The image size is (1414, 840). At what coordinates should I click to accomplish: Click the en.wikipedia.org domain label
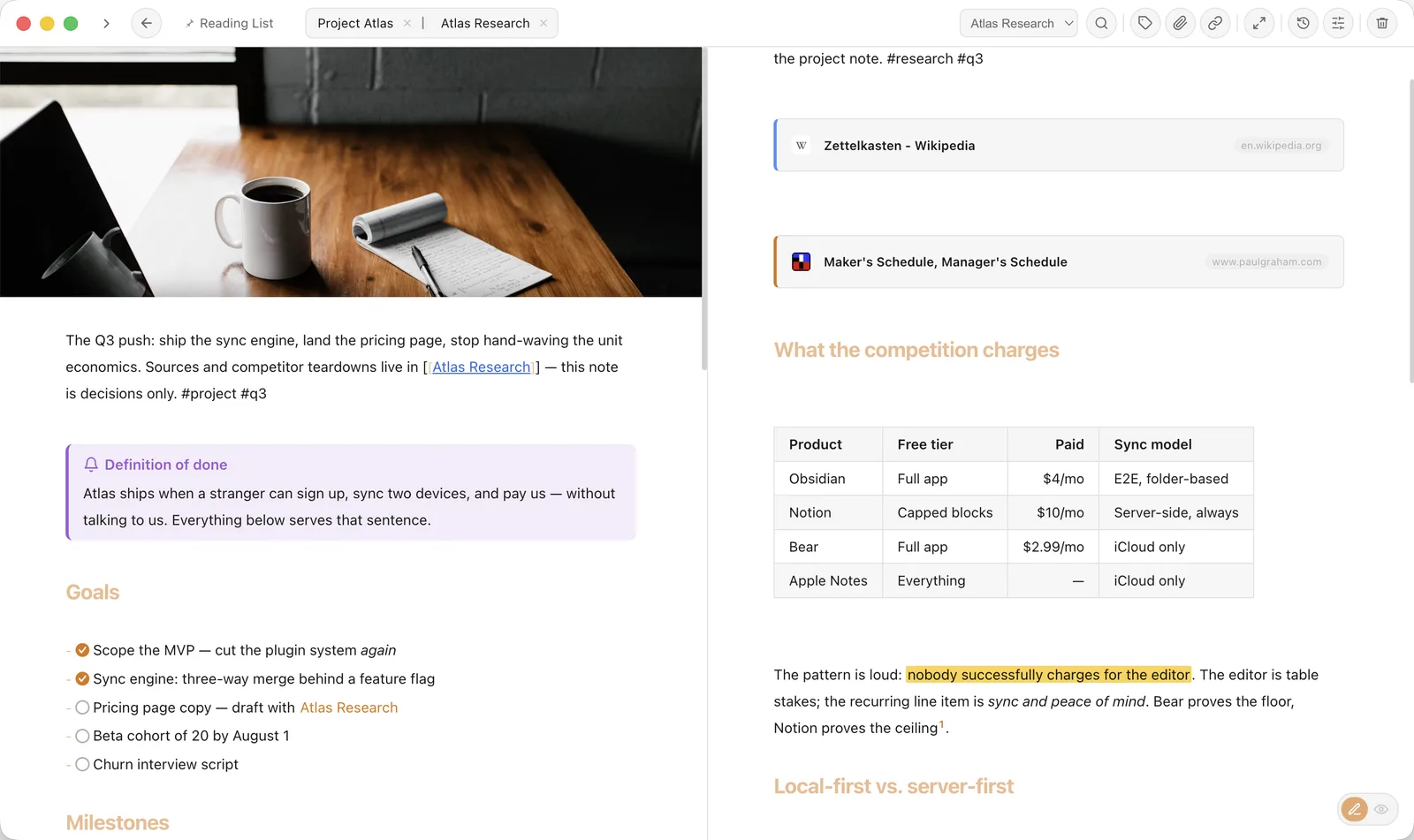point(1281,146)
